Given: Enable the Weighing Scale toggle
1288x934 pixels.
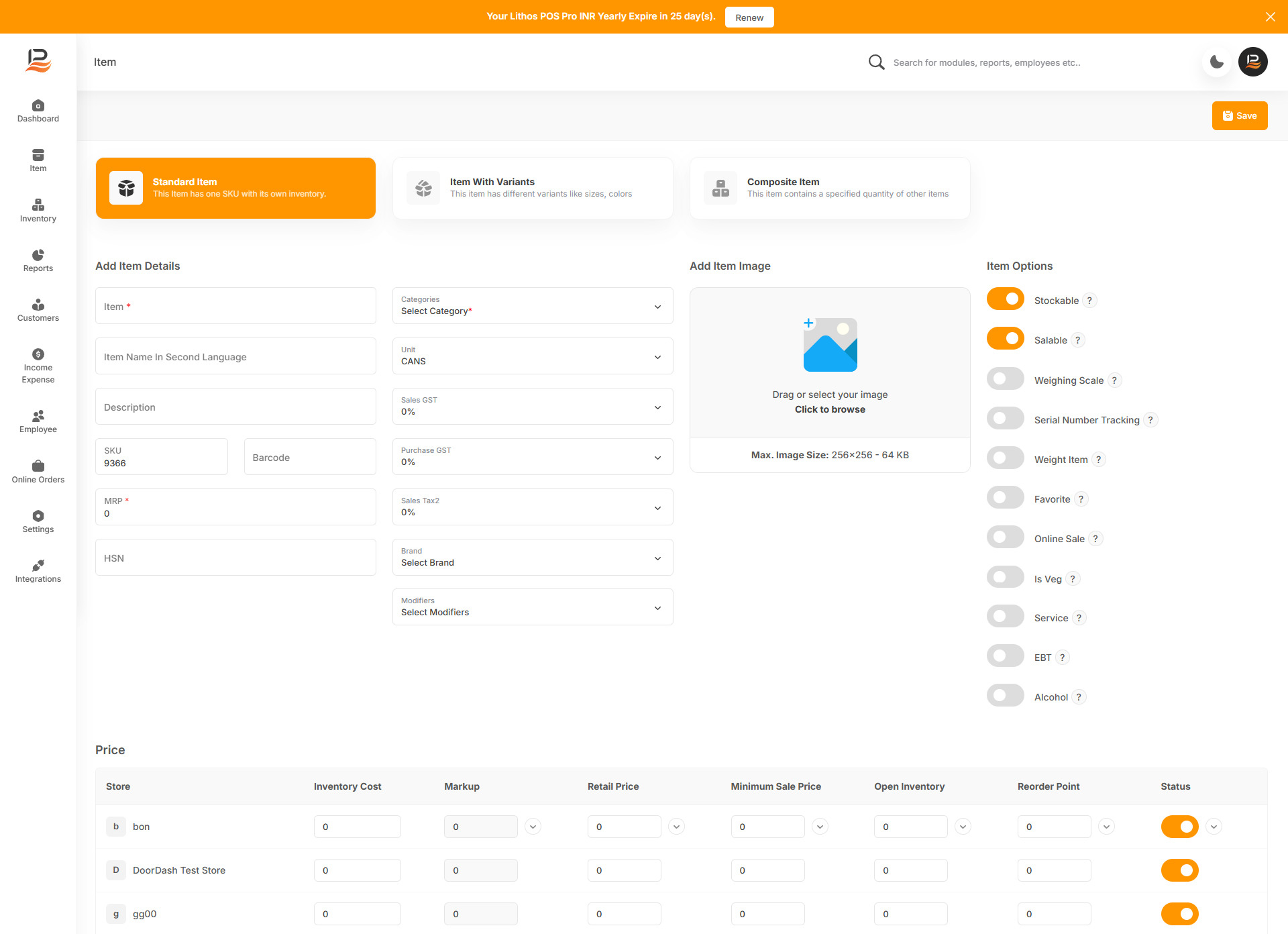Looking at the screenshot, I should click(x=1005, y=379).
